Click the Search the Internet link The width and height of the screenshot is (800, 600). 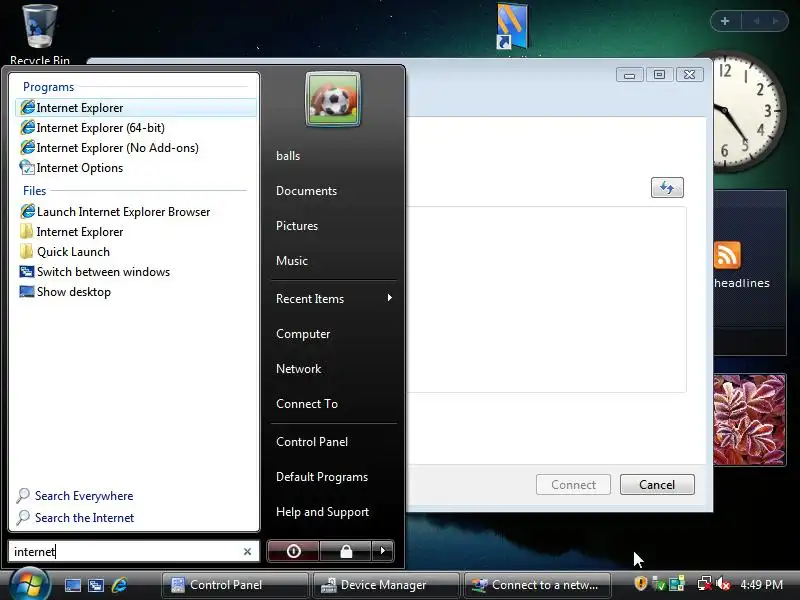[84, 518]
